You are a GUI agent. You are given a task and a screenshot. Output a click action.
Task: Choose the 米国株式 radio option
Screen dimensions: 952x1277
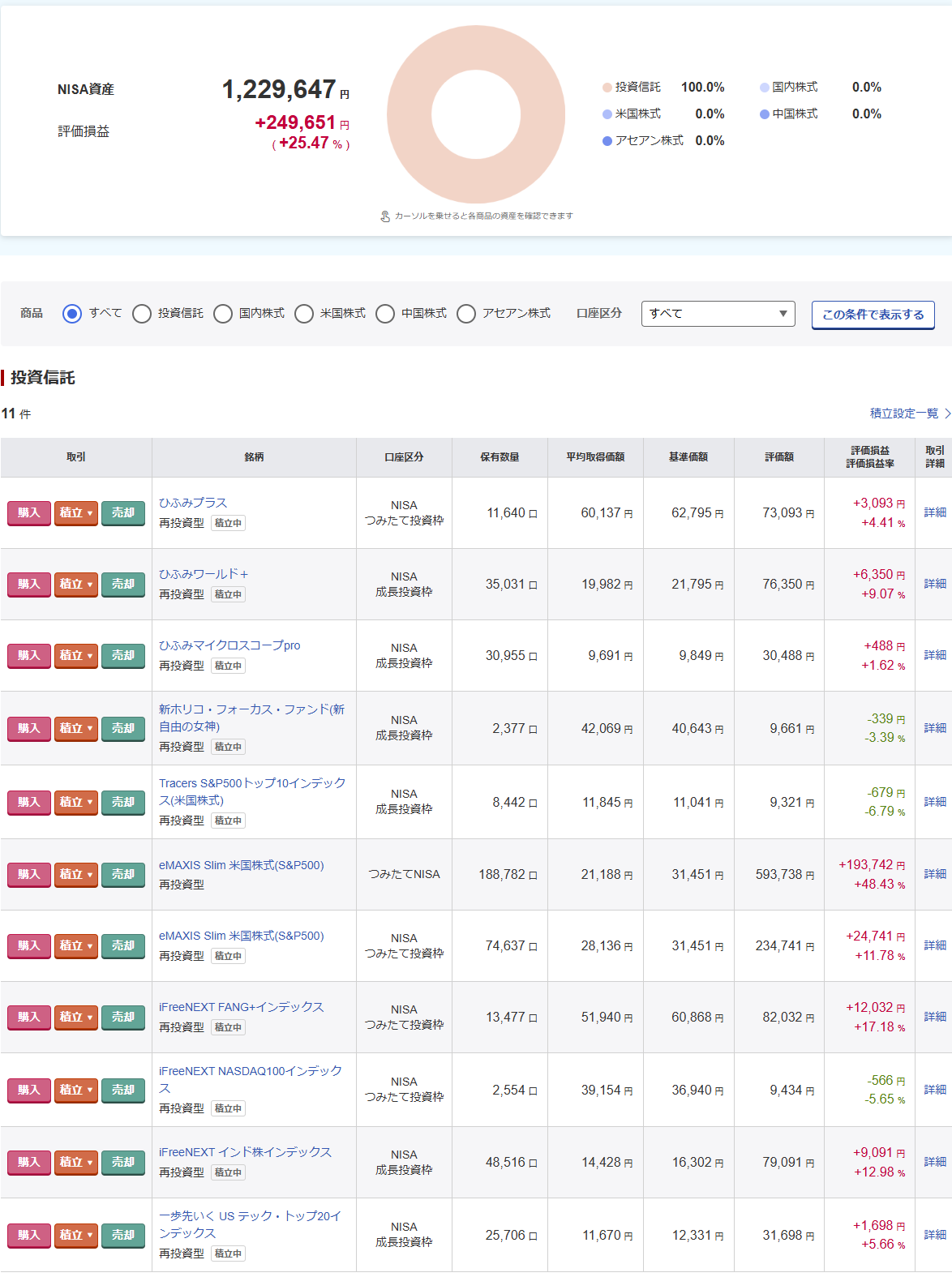(x=304, y=314)
